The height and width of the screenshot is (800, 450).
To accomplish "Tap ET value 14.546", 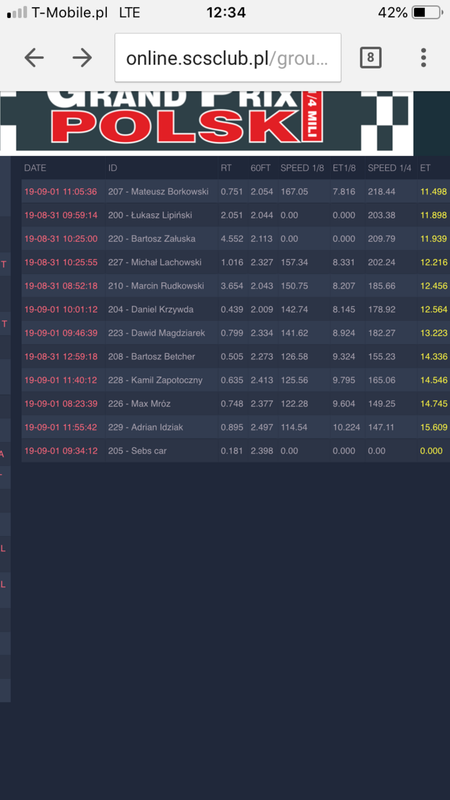I will [x=434, y=380].
